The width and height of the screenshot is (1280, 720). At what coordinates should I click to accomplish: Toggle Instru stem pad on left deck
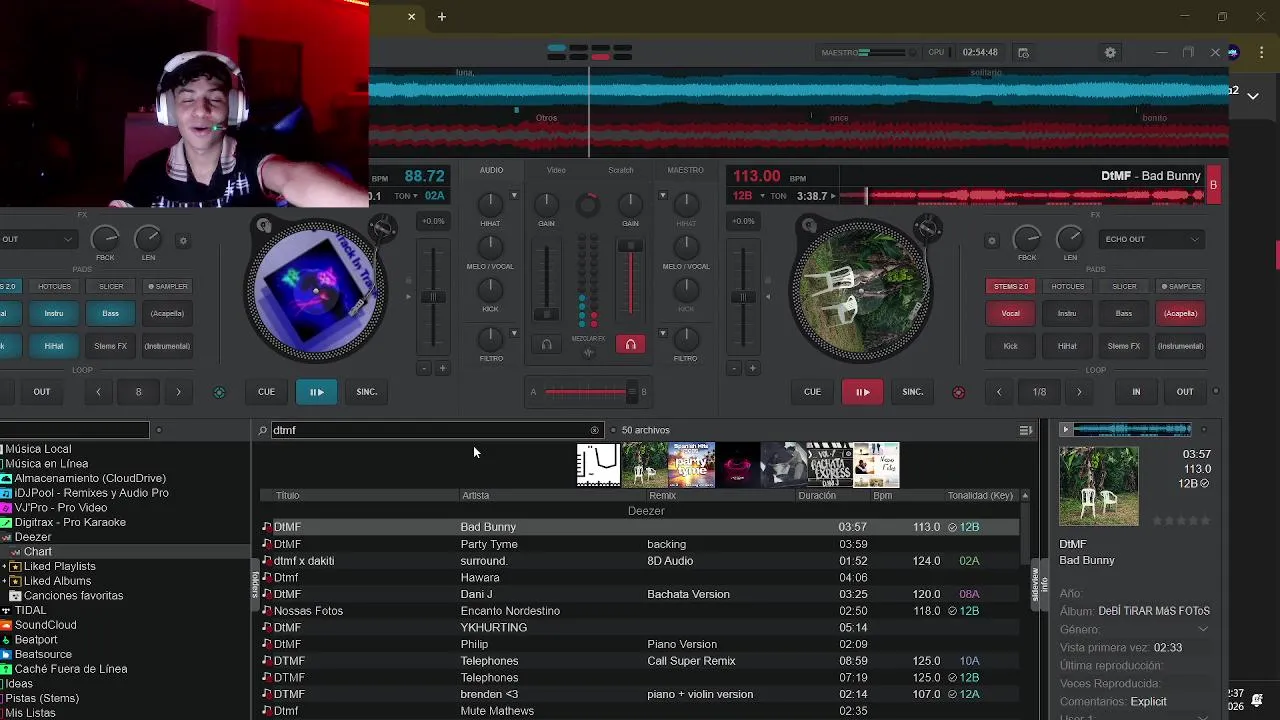(54, 314)
